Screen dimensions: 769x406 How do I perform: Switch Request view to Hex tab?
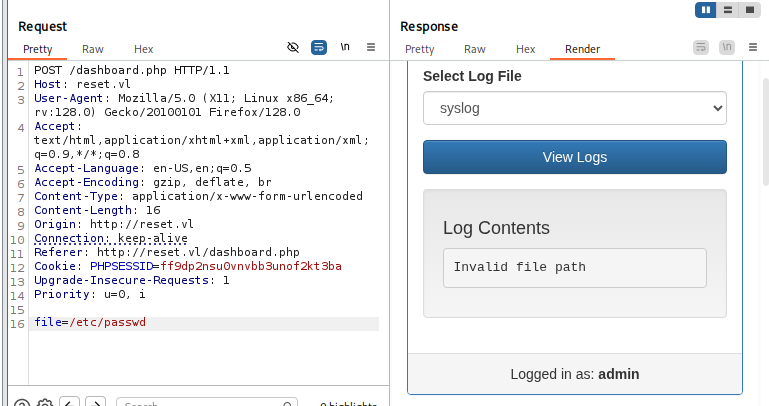tap(144, 49)
